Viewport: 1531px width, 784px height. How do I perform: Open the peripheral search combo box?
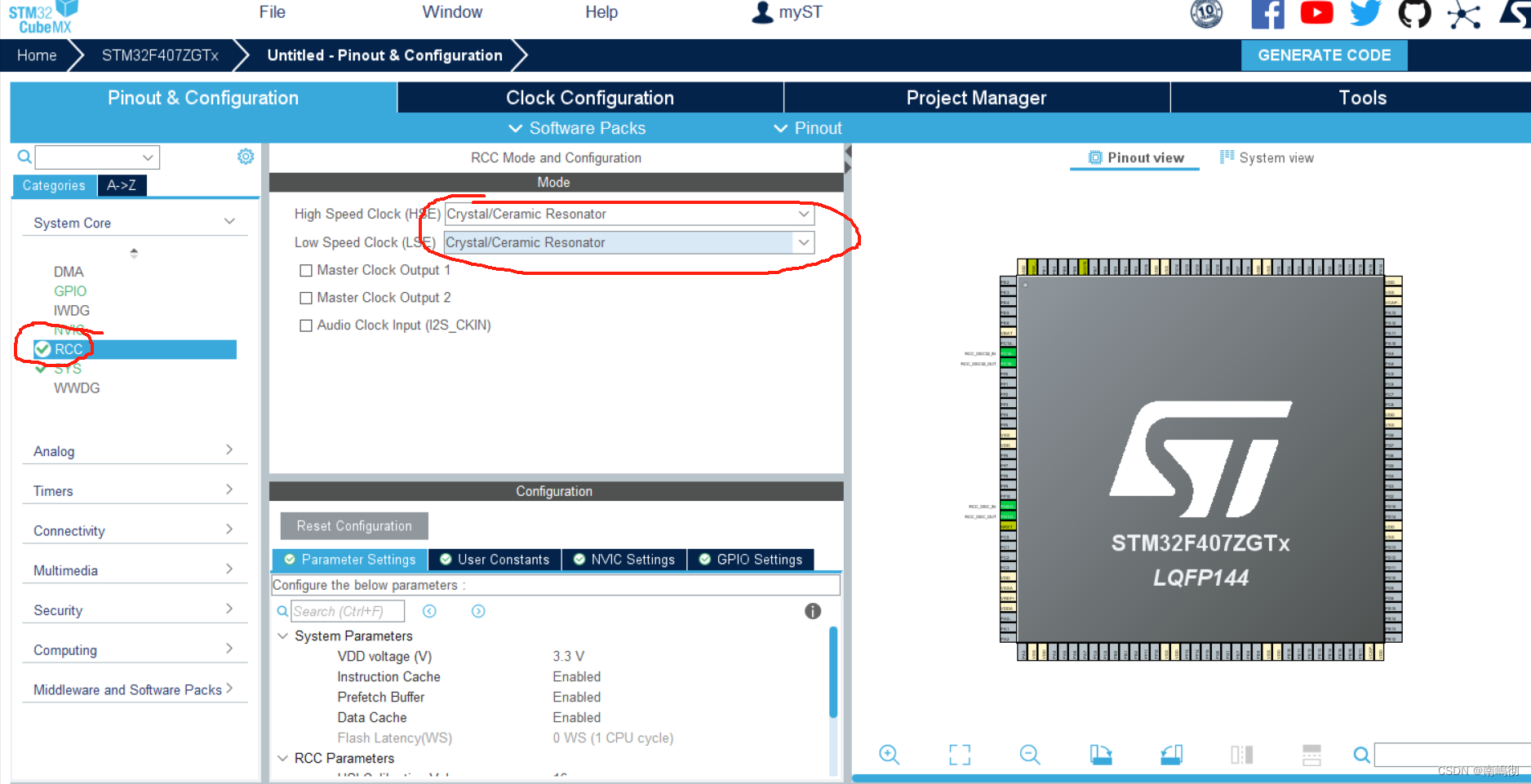pyautogui.click(x=97, y=157)
